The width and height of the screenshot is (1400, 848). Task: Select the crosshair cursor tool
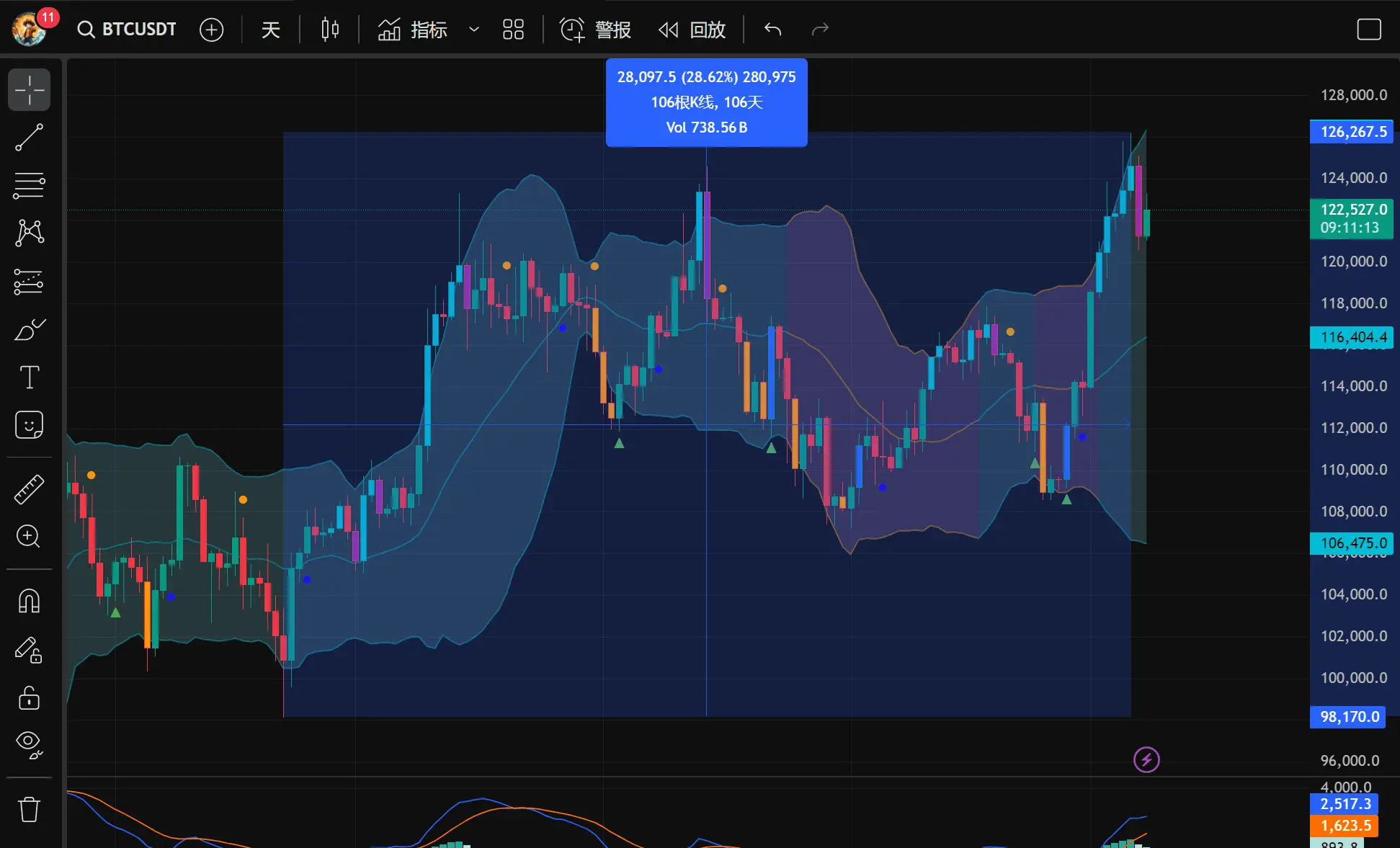click(29, 90)
